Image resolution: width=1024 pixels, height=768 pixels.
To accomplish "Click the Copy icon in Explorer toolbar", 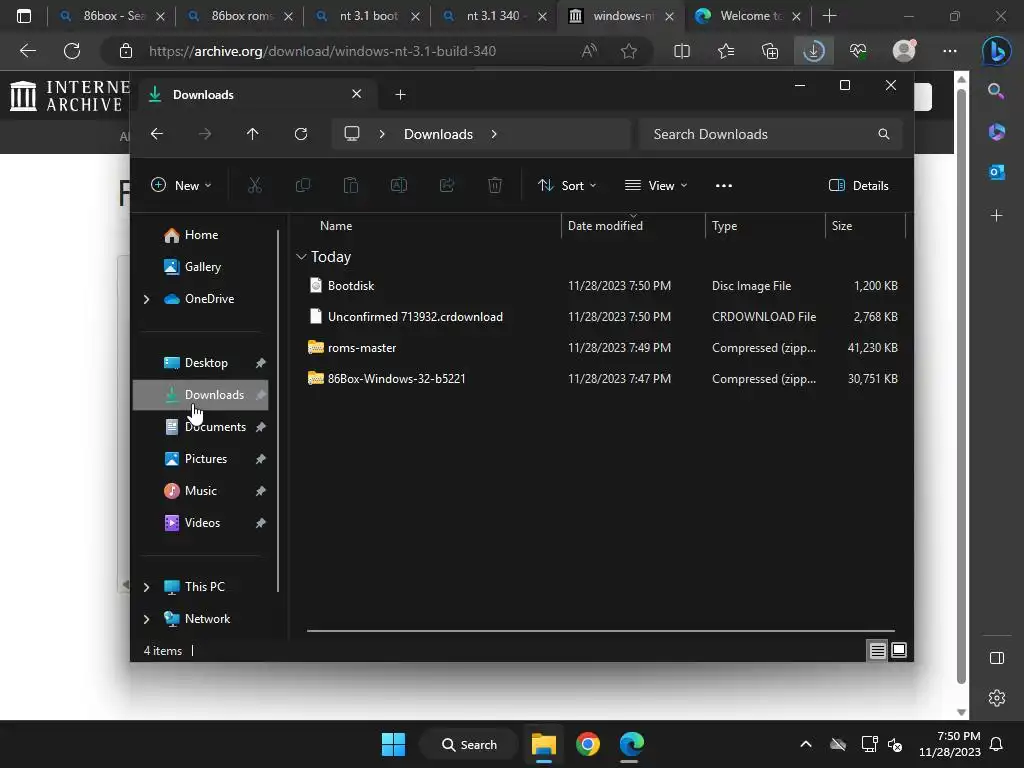I will (x=303, y=185).
